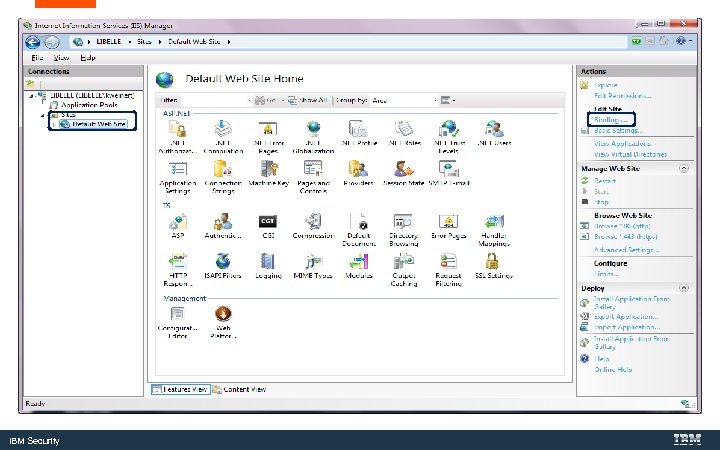Screen dimensions: 720x450
Task: Browse the site on port 80 http
Action: 622,226
